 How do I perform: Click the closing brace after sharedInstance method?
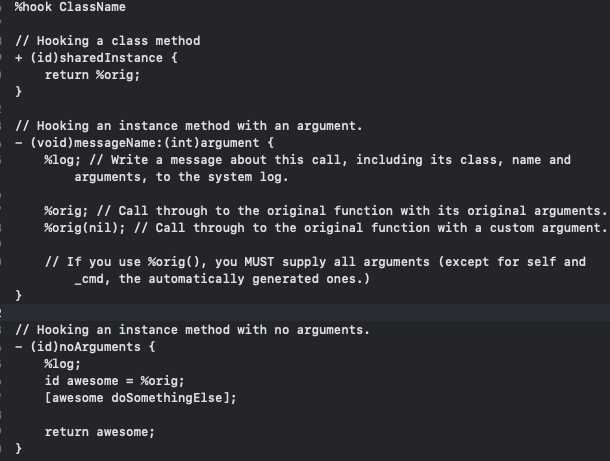(18, 91)
